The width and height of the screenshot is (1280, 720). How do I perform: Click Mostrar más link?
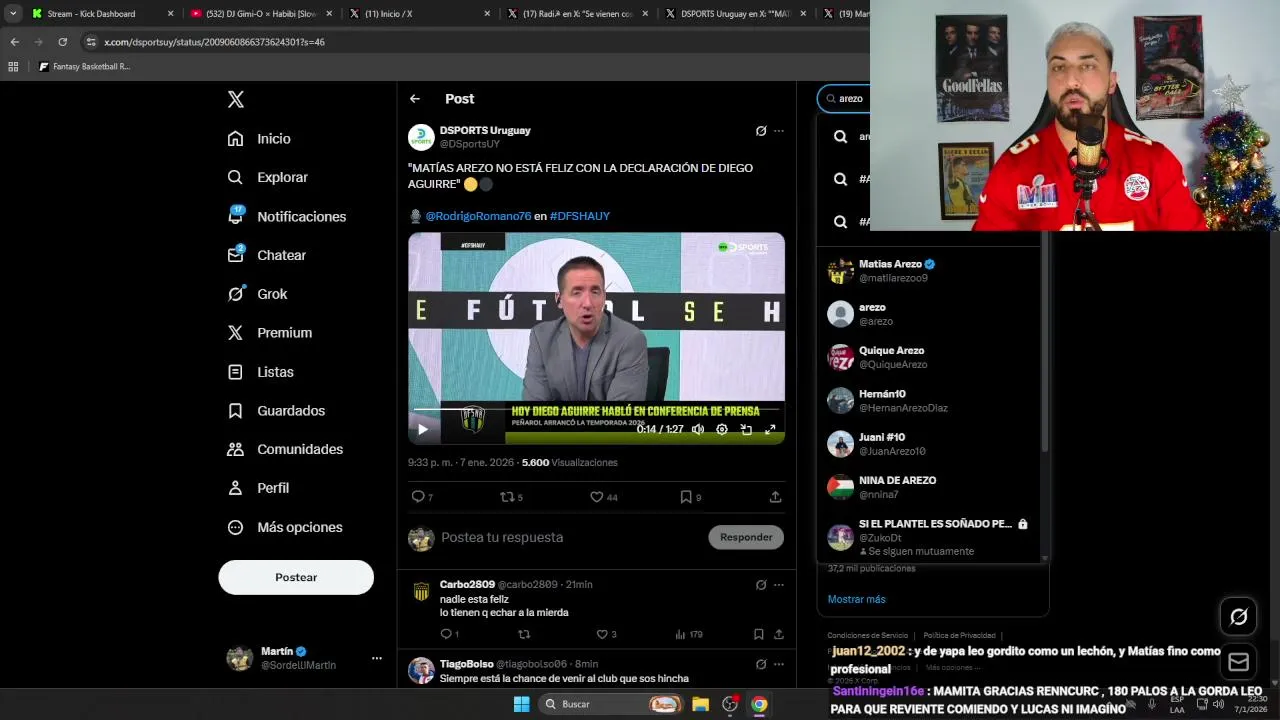(x=856, y=599)
